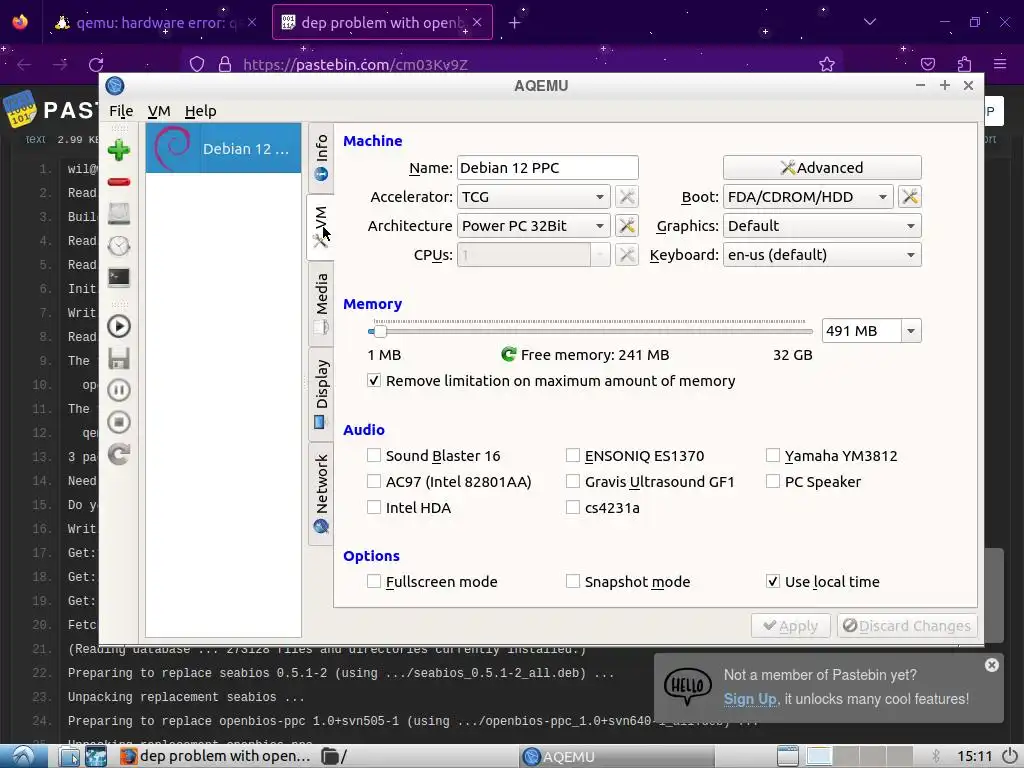Click Firefox reload page icon
Screen dimensions: 1024x768
click(97, 65)
